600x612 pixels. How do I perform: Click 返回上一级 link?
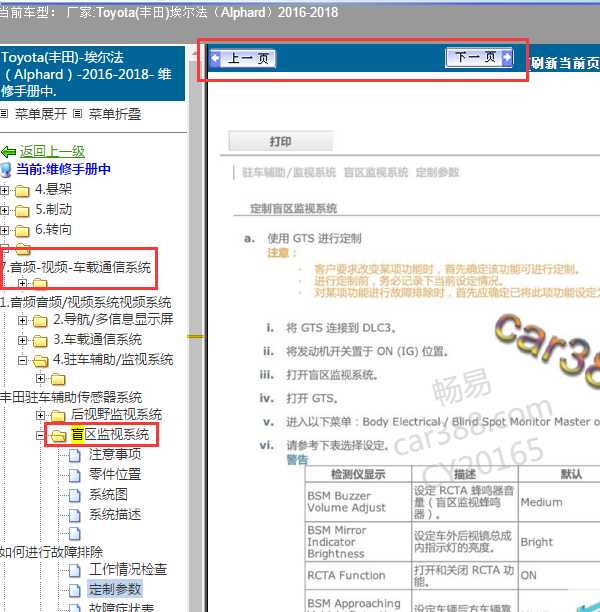52,151
